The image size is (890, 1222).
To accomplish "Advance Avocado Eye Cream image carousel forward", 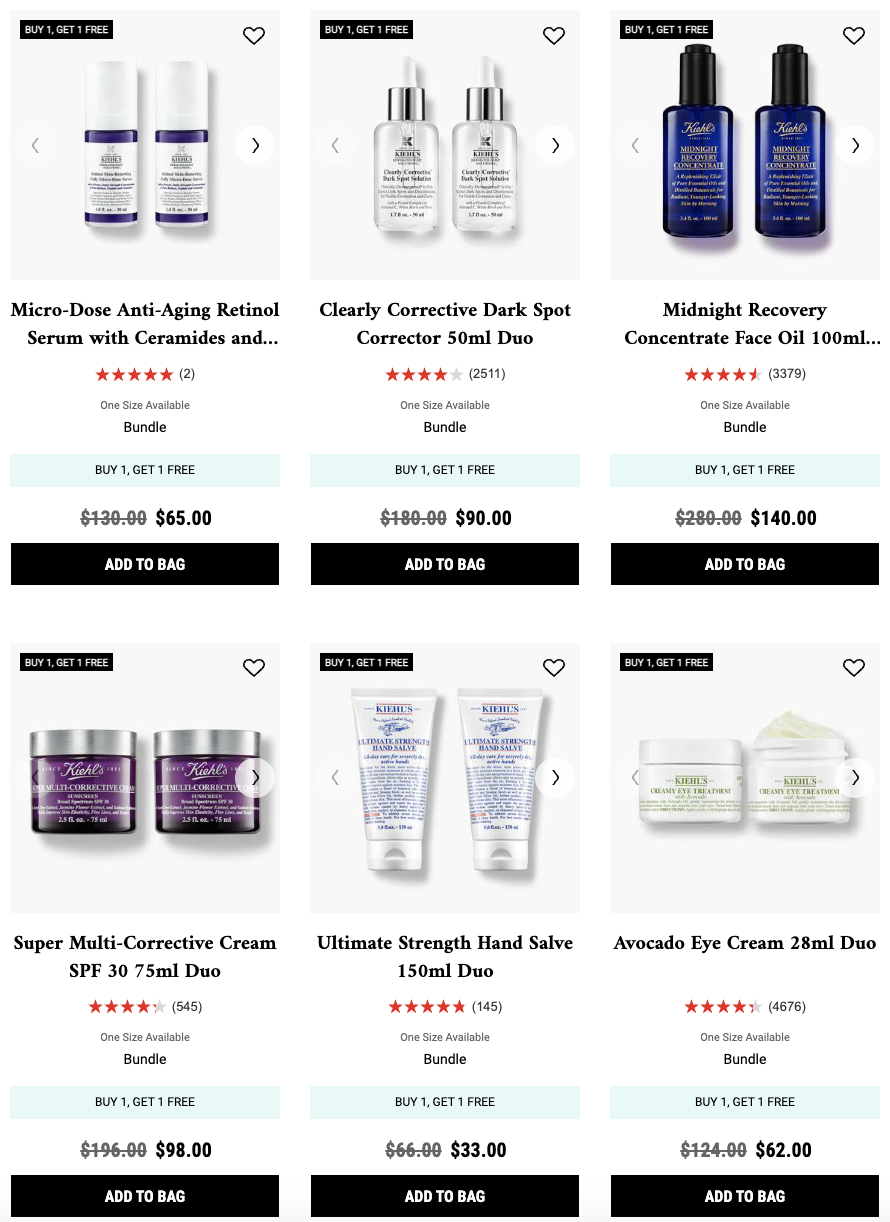I will [855, 777].
